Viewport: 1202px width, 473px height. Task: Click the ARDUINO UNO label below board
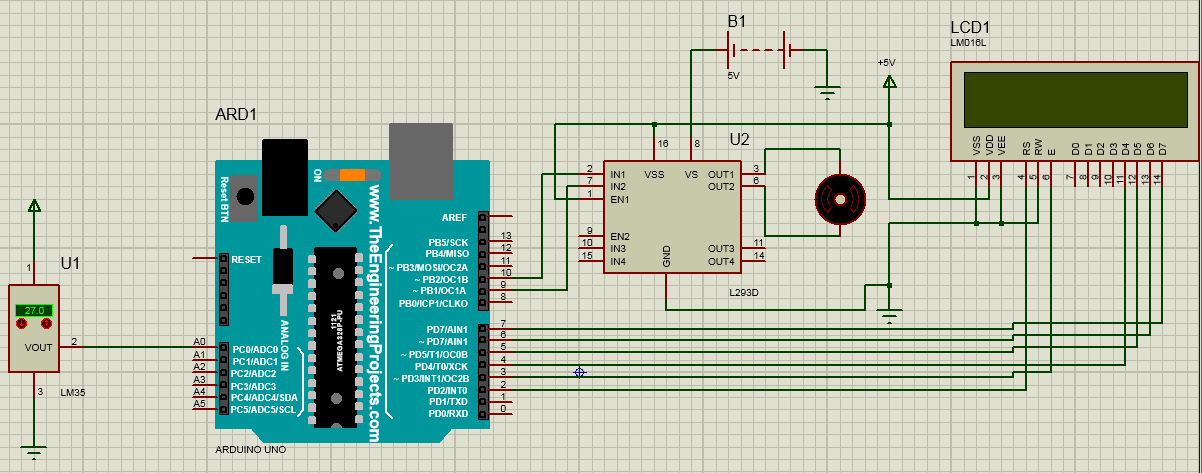pos(250,449)
